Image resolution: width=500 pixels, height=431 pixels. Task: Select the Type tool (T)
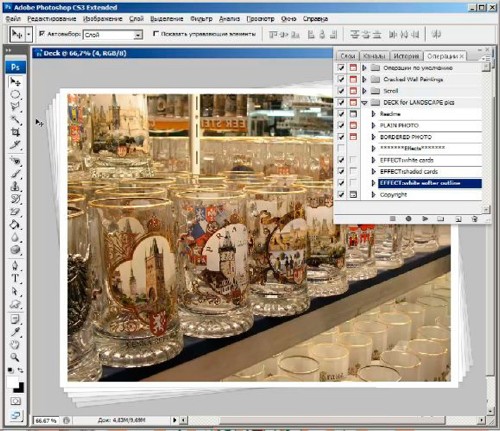15,278
